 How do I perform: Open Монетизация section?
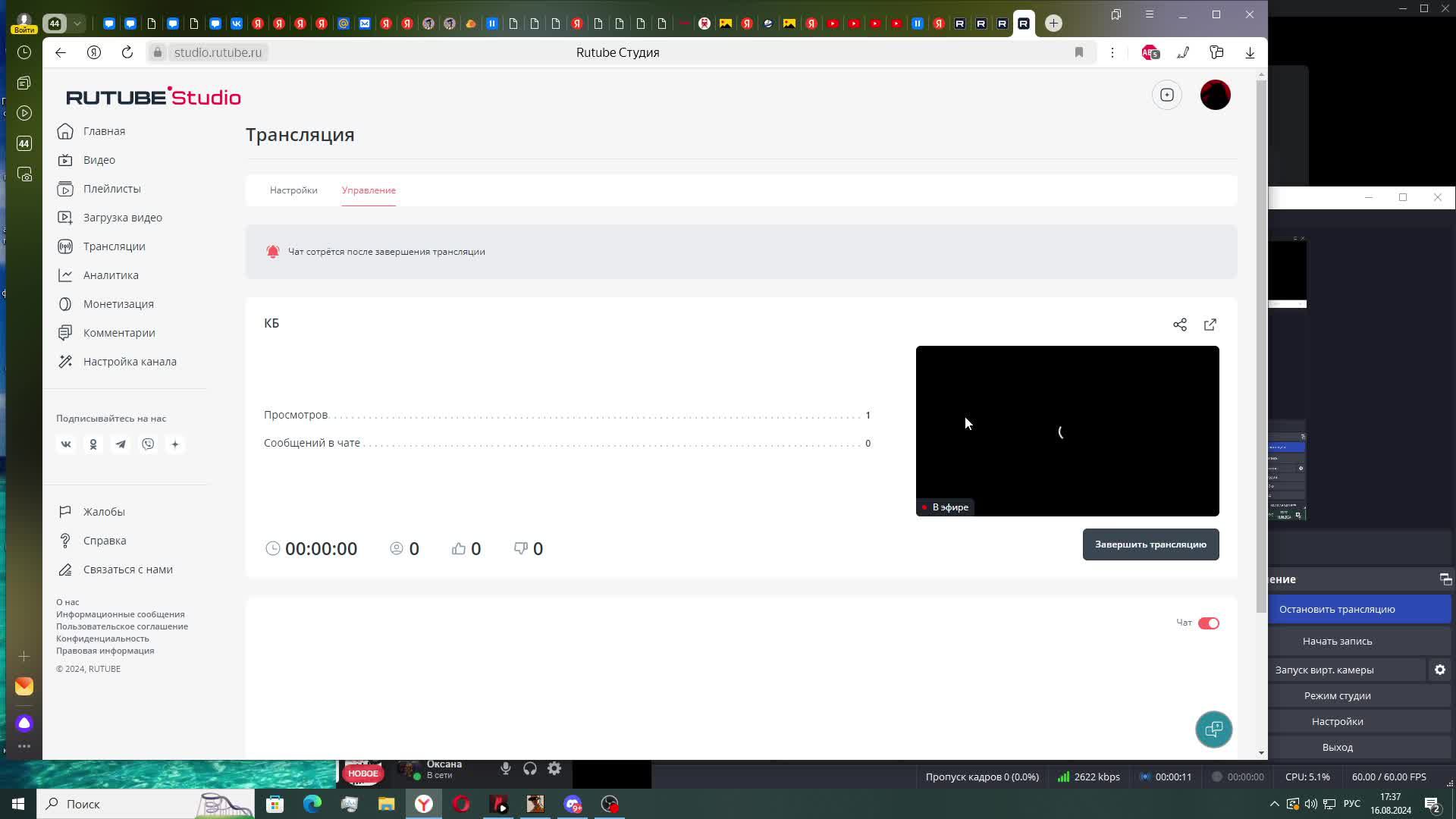point(105,304)
